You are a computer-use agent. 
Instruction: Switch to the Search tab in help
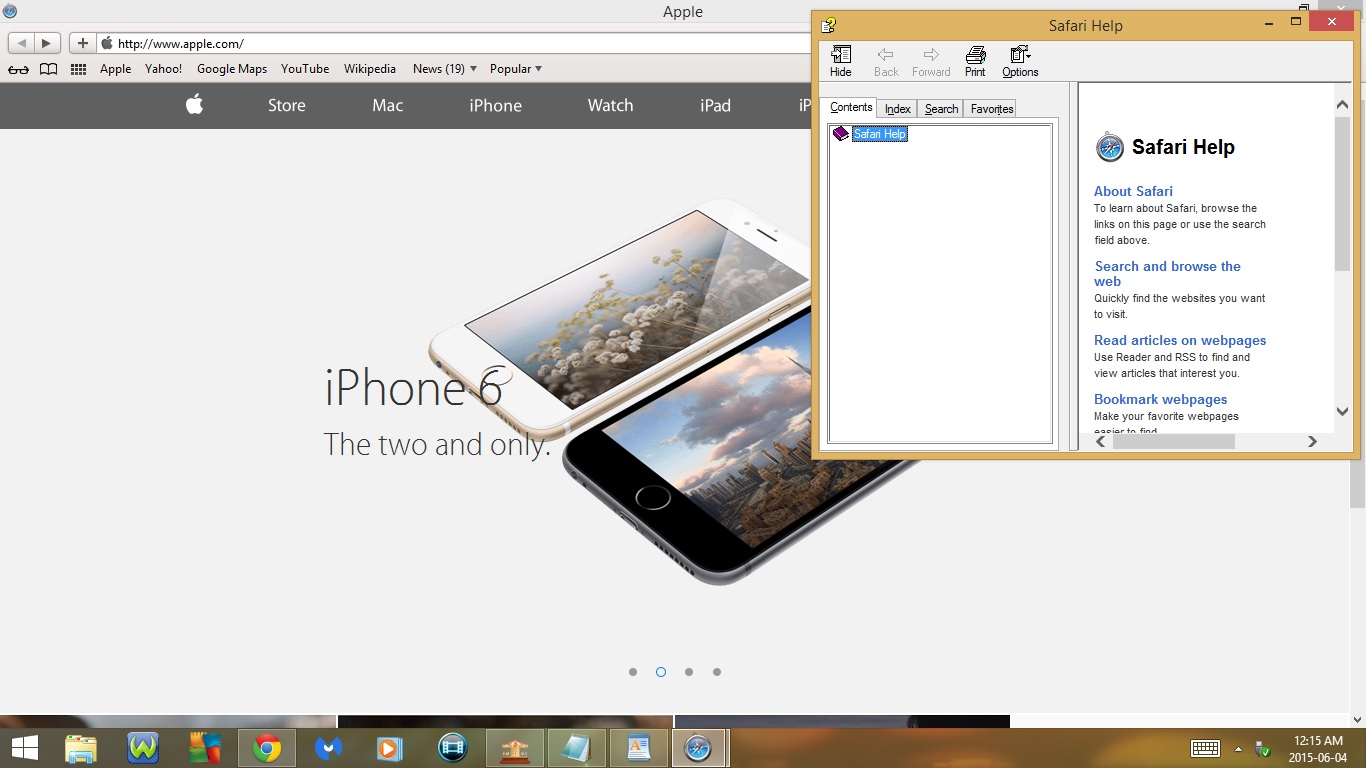coord(941,109)
